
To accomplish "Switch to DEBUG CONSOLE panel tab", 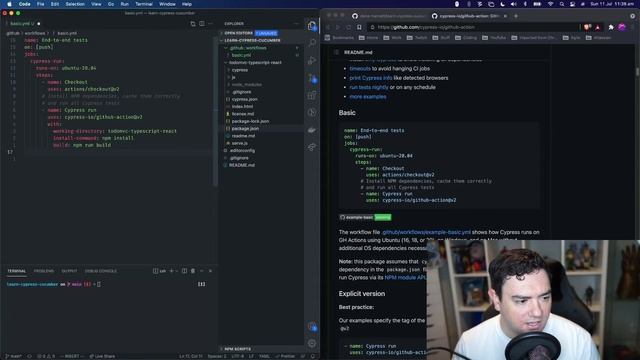I will click(x=100, y=271).
